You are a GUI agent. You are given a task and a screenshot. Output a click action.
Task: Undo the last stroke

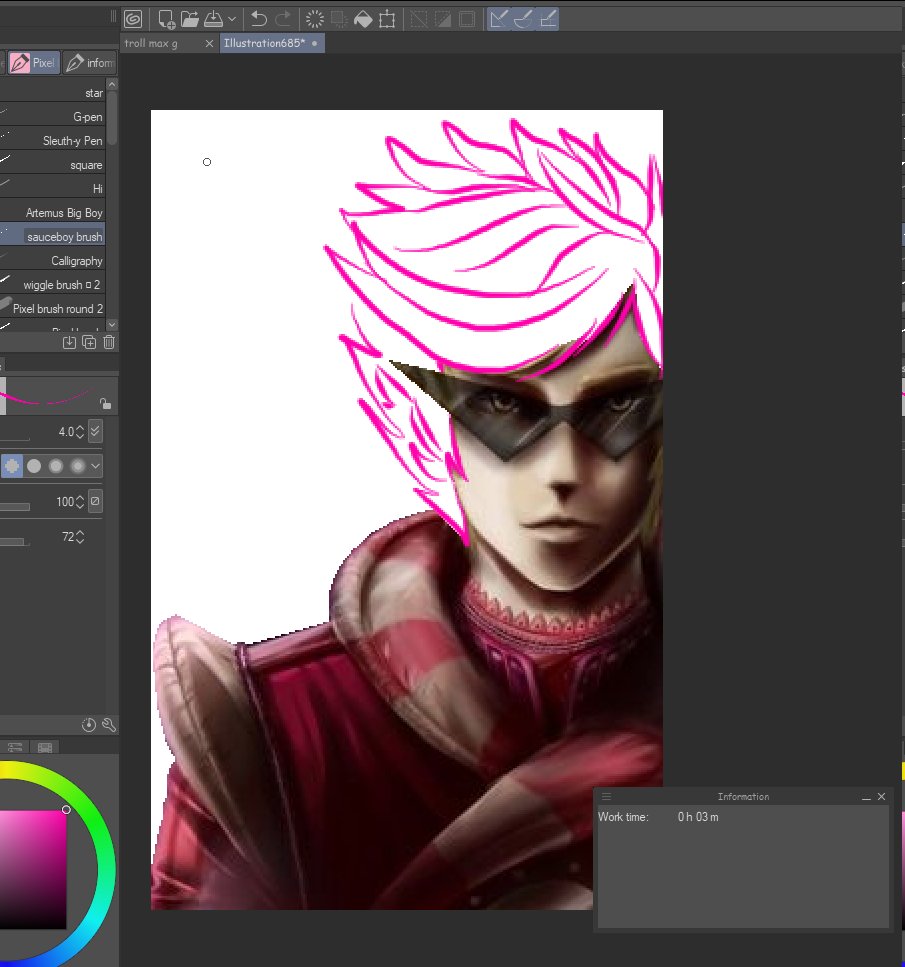click(259, 19)
